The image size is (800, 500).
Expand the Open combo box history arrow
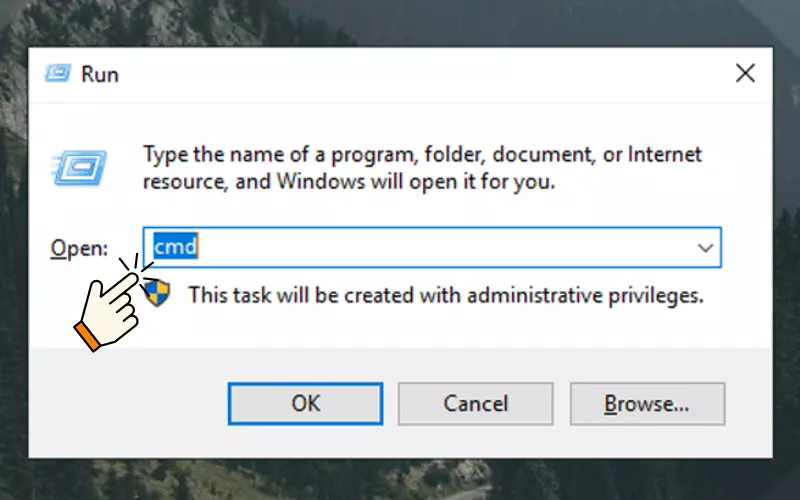click(705, 248)
